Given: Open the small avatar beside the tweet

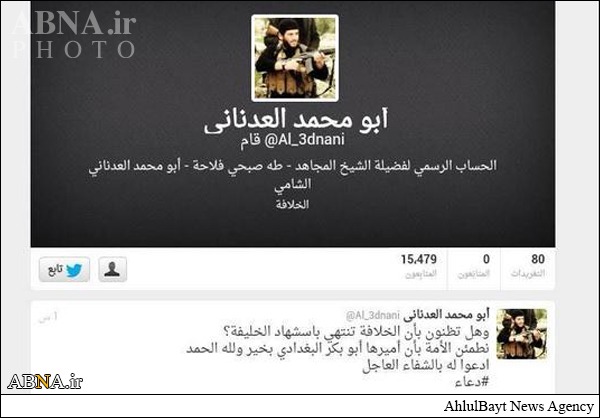Looking at the screenshot, I should pyautogui.click(x=522, y=334).
